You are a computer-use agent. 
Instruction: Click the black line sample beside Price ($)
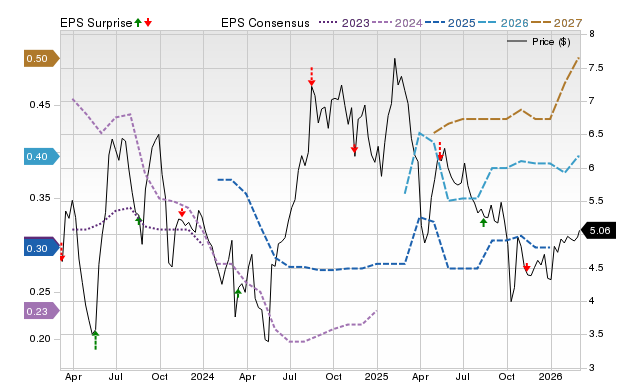(517, 41)
